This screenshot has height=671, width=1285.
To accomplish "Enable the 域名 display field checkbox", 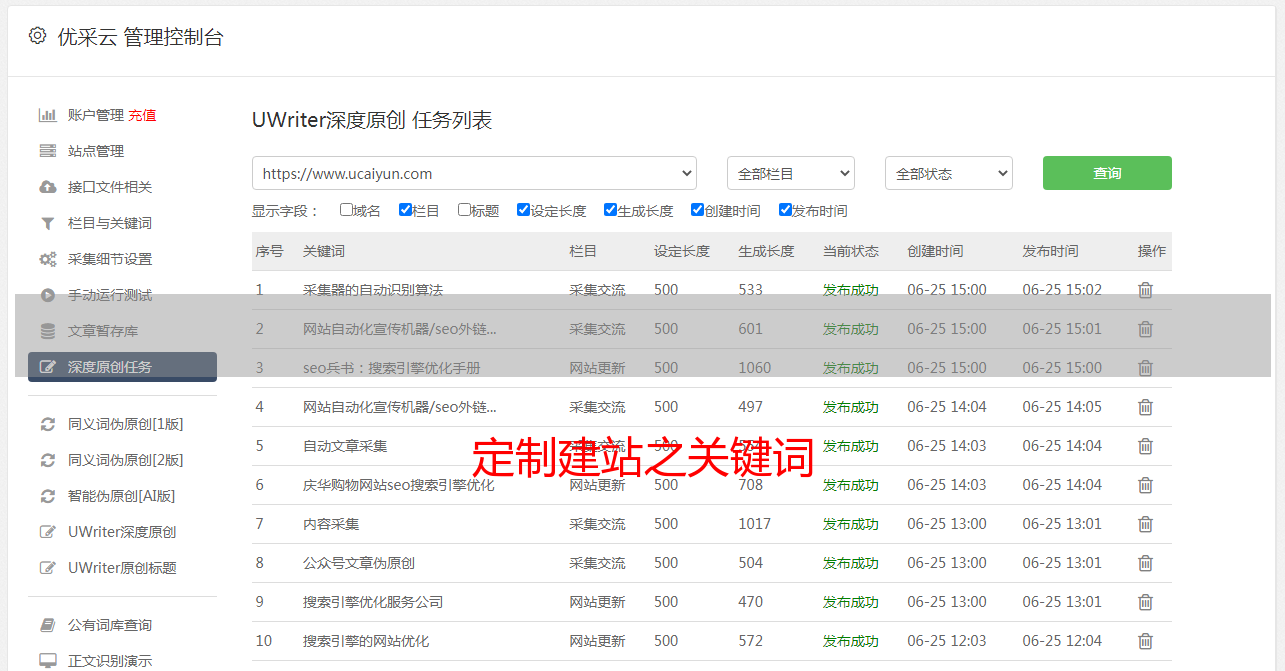I will [x=346, y=210].
